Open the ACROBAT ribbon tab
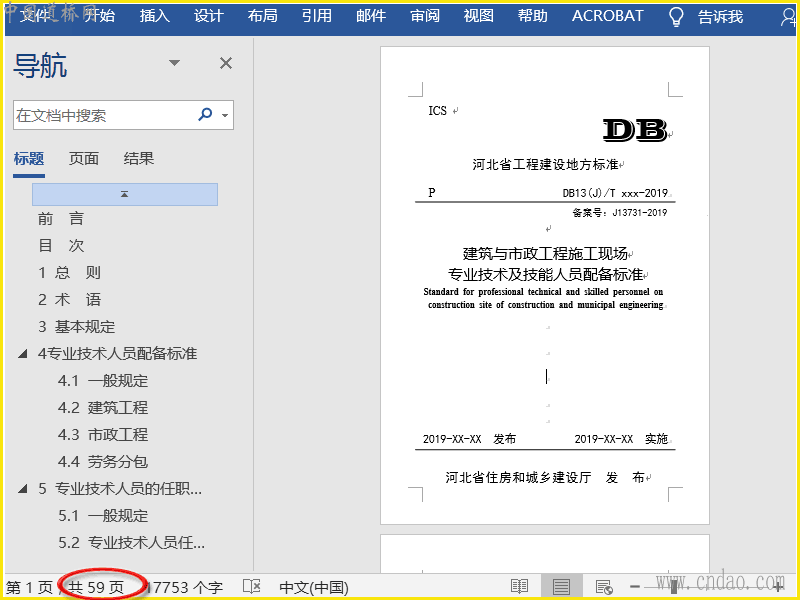 tap(608, 16)
